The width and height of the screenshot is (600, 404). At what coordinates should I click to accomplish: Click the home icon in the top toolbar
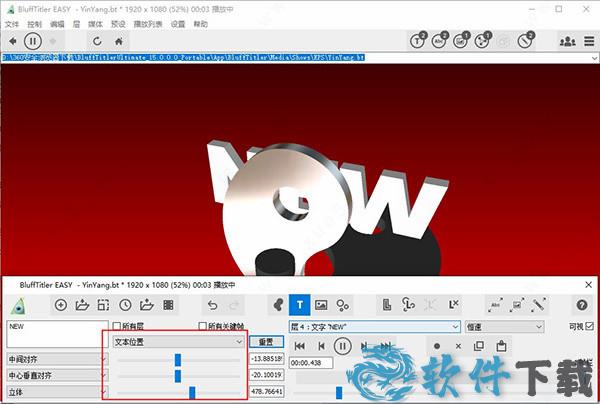(x=120, y=41)
